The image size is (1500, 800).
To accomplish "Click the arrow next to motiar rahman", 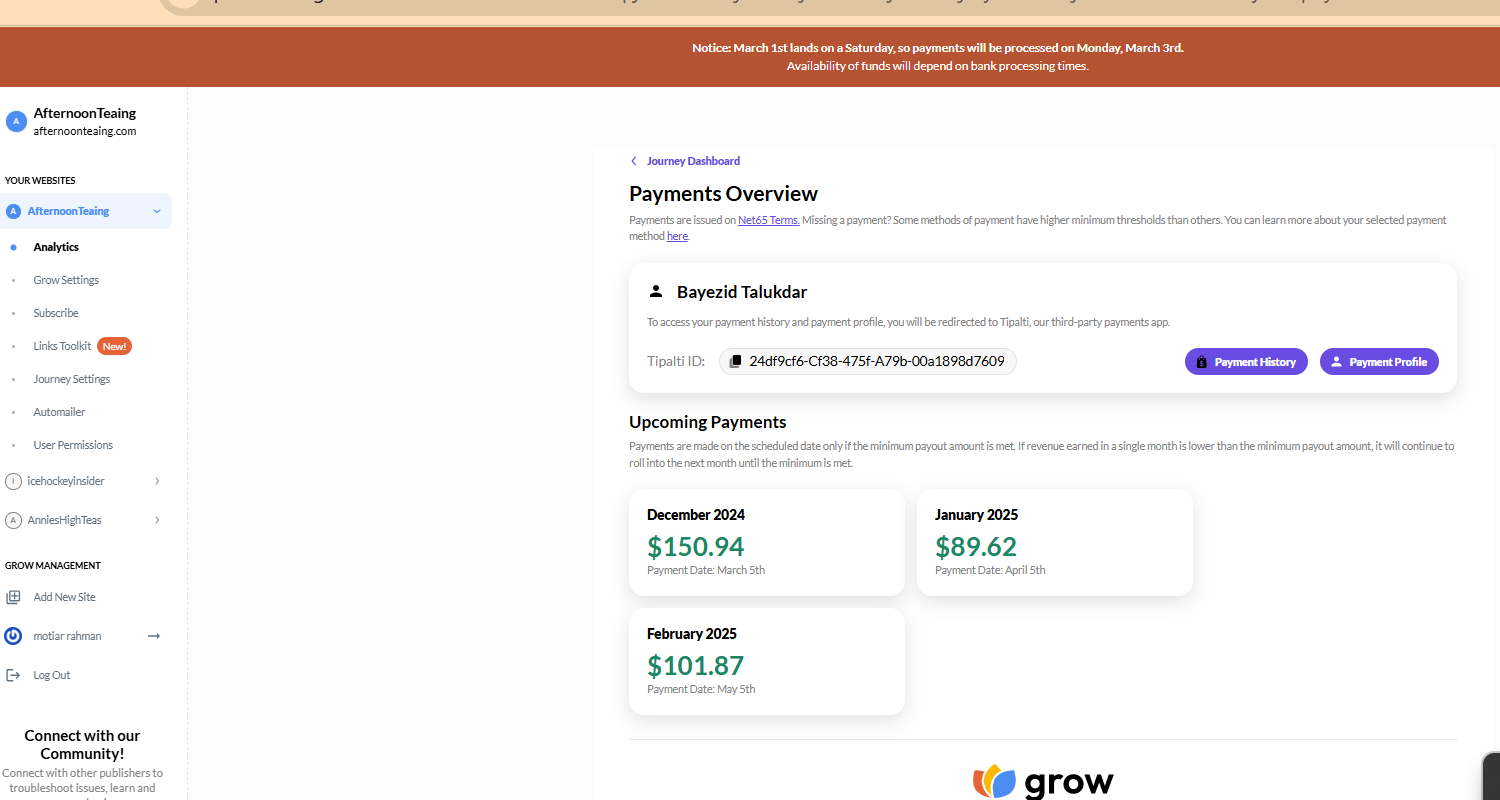I will [x=154, y=636].
